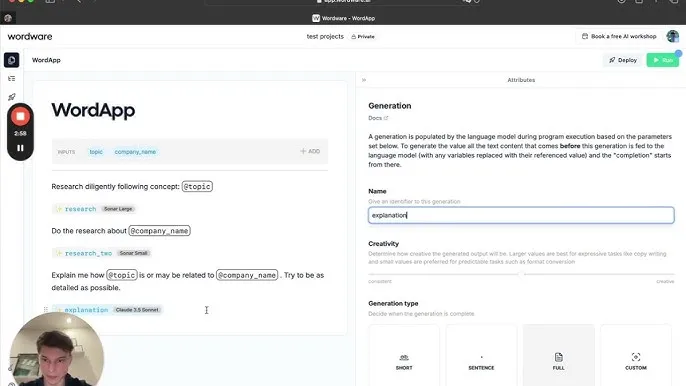Open the test projects breadcrumb

coord(325,36)
